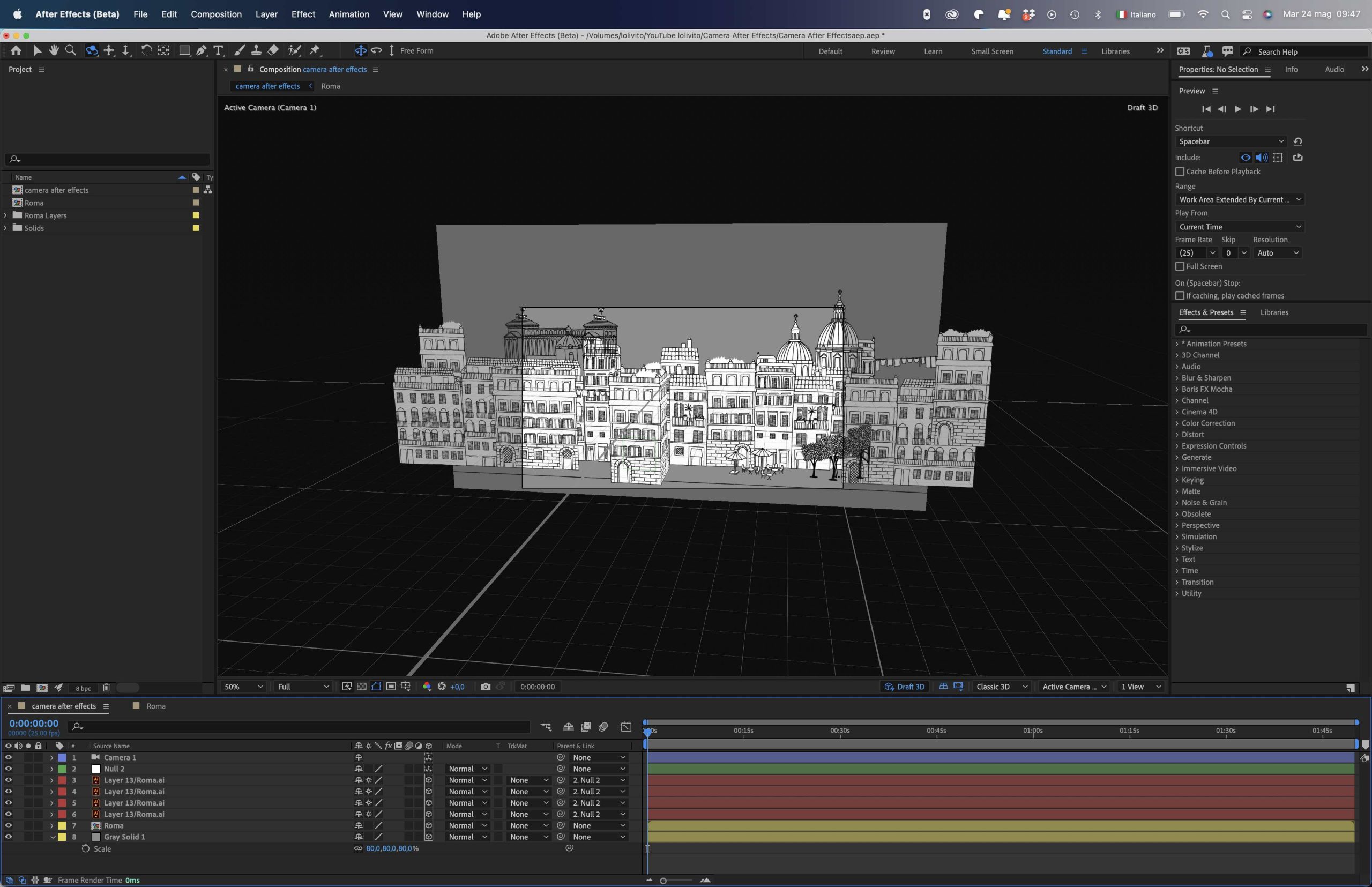Viewport: 1372px width, 887px height.
Task: Expand the Roma Layers folder
Action: [x=5, y=215]
